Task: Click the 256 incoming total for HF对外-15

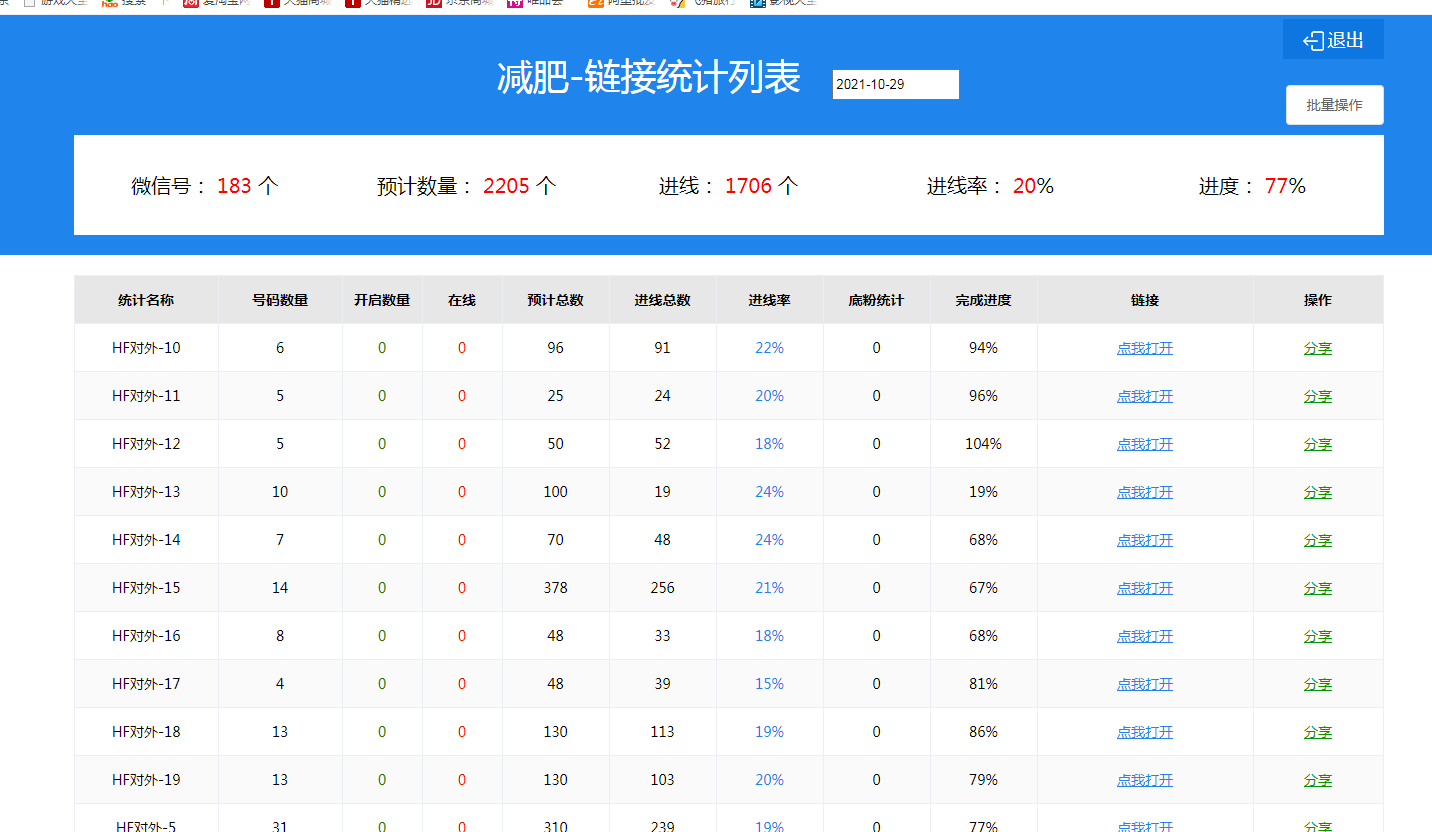Action: [x=663, y=588]
